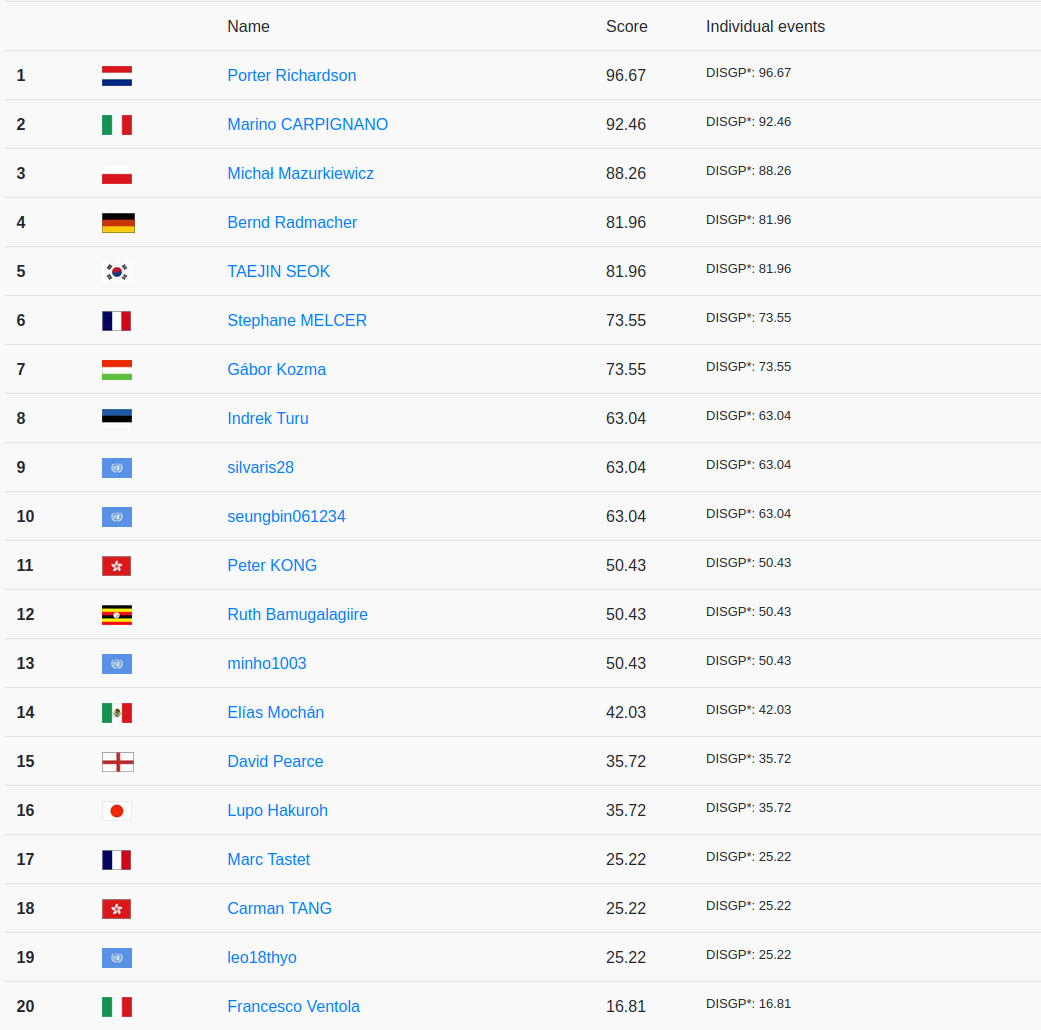Click the South Korea flag by TAEJIN SEOK

coord(117,272)
